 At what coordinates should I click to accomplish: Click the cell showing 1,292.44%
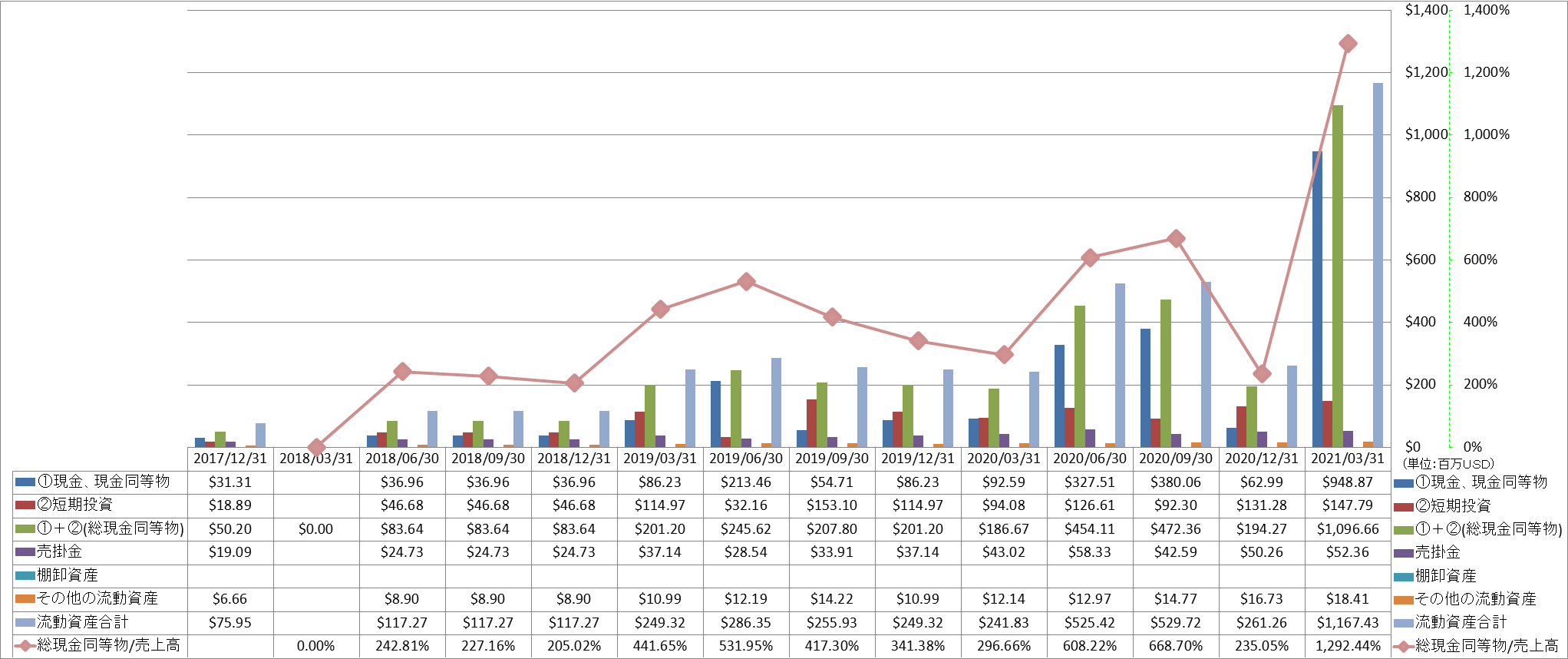[x=1348, y=646]
